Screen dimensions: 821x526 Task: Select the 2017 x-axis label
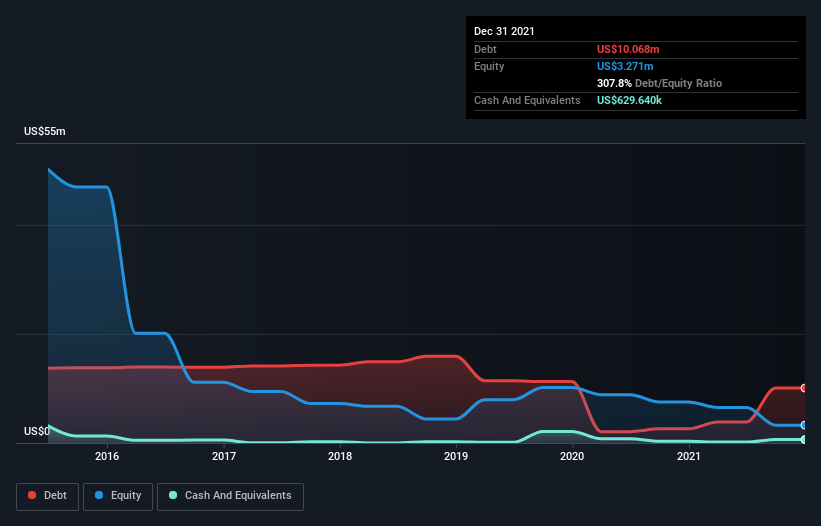(224, 456)
